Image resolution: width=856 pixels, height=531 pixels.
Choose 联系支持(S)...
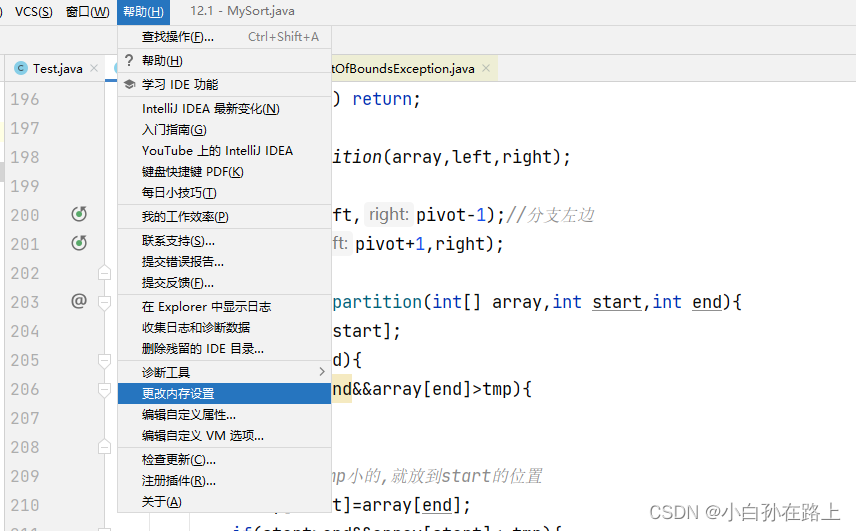pyautogui.click(x=224, y=241)
